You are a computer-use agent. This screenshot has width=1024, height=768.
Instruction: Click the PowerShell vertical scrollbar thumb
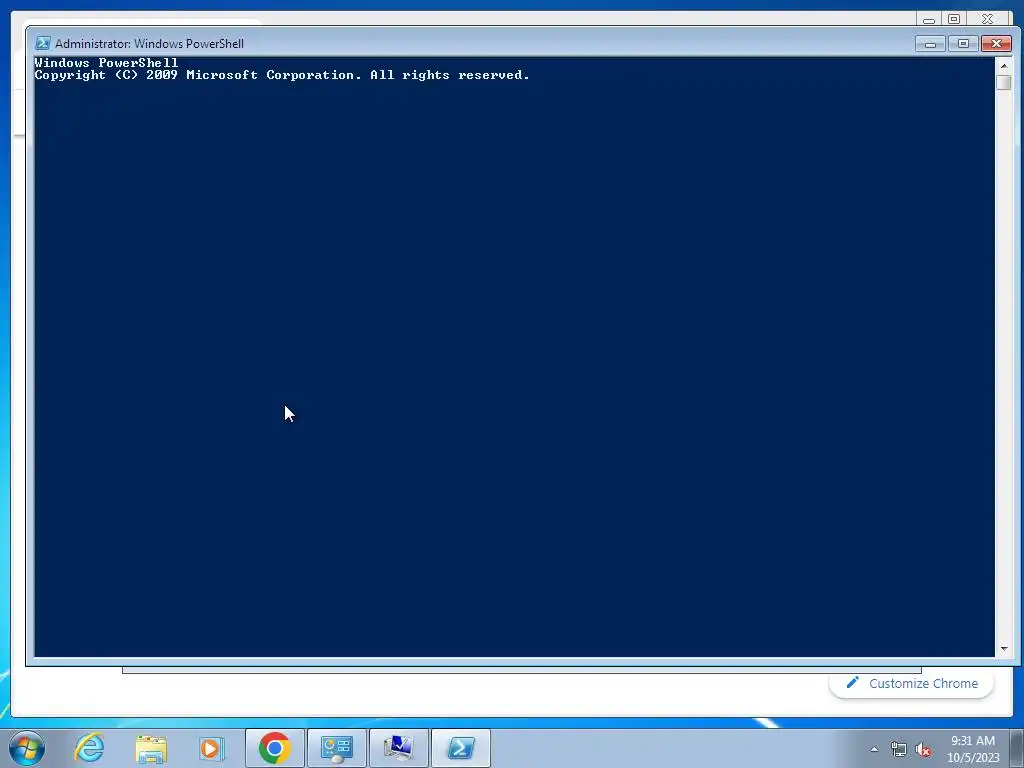click(1004, 83)
